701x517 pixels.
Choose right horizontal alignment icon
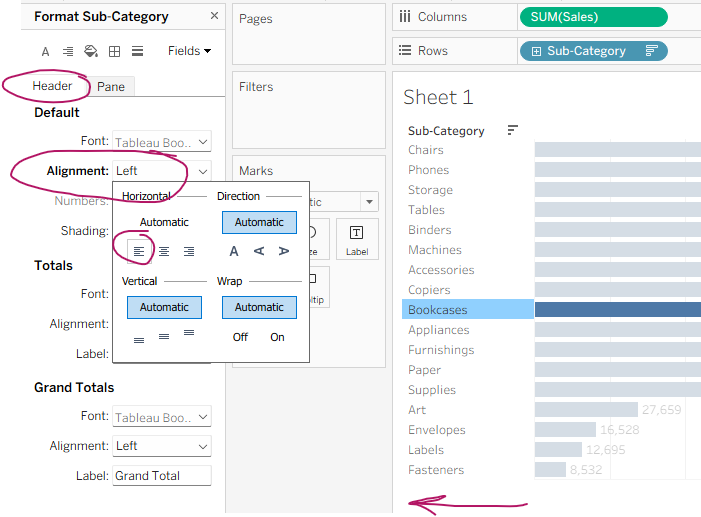click(189, 251)
